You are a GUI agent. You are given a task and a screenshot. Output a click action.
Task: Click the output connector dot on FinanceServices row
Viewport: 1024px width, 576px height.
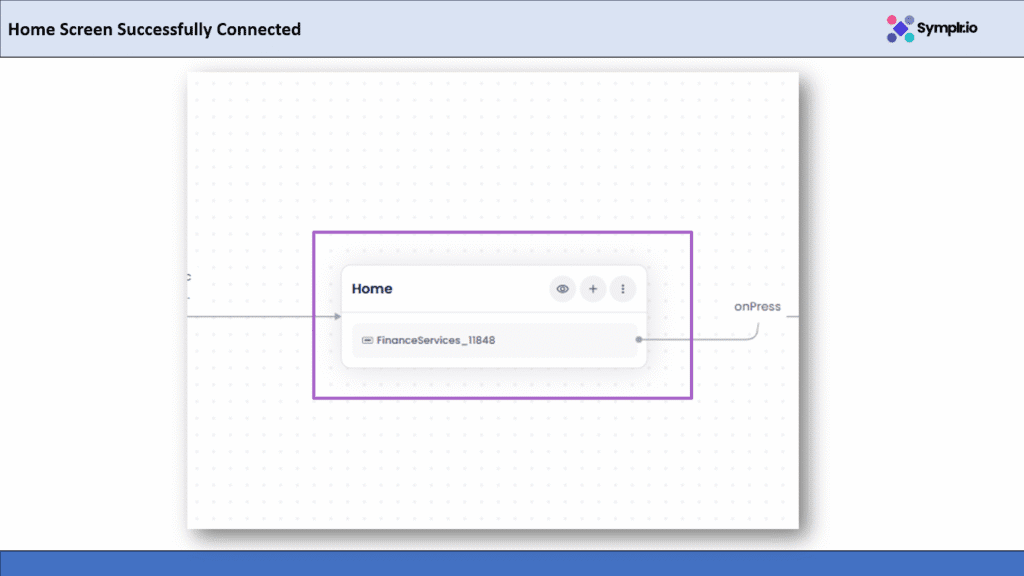(639, 340)
